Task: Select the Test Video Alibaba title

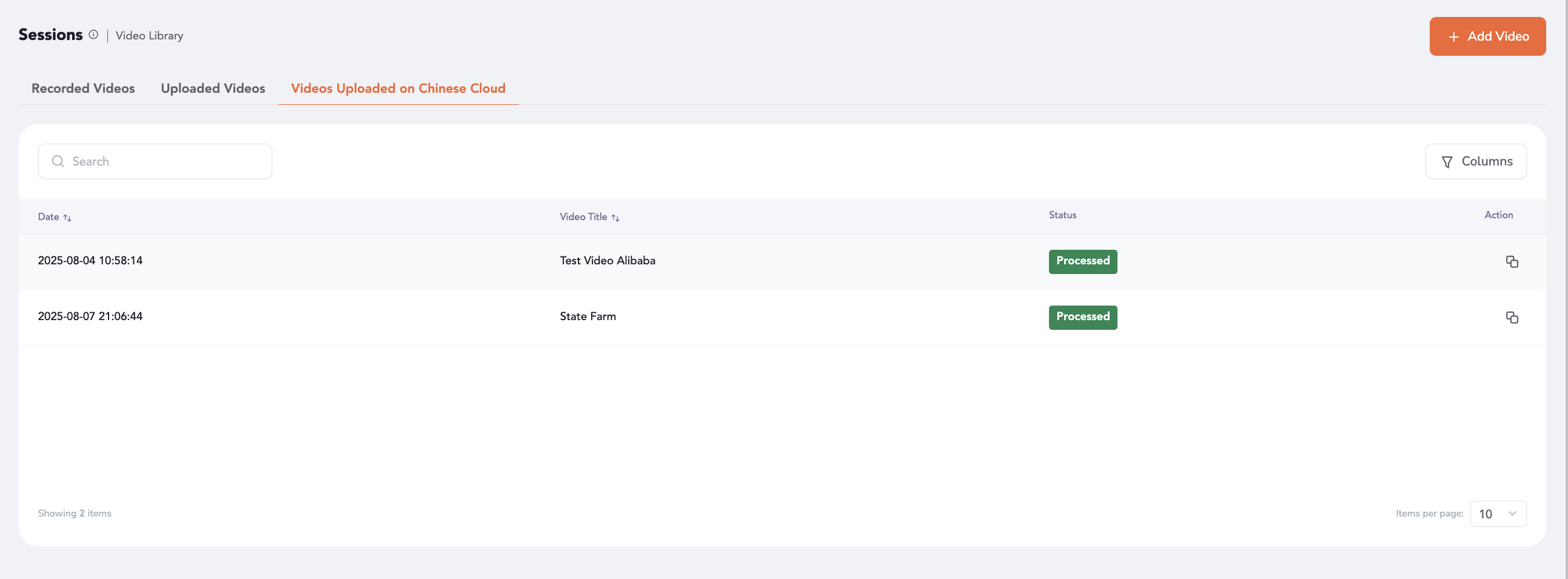Action: point(608,261)
